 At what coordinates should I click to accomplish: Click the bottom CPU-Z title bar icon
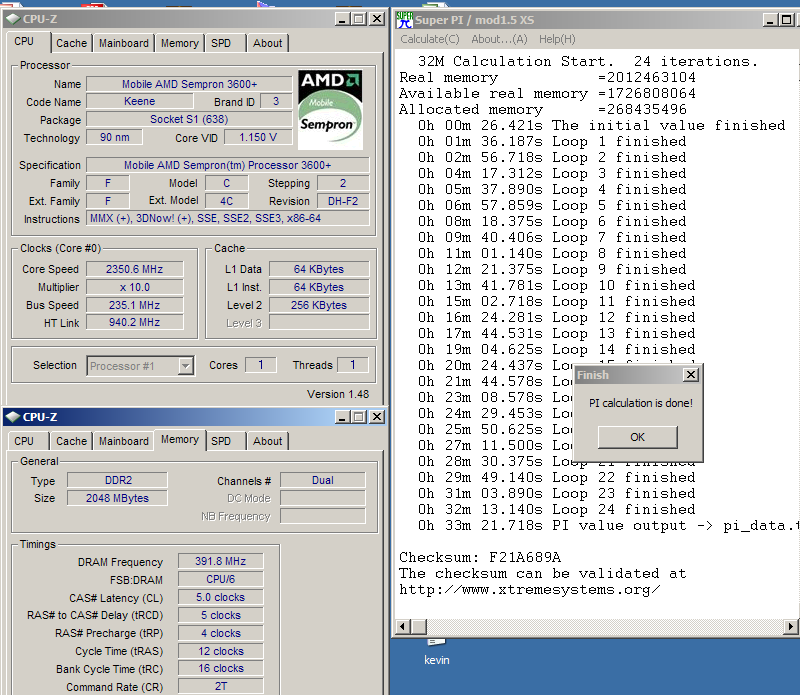(x=13, y=417)
